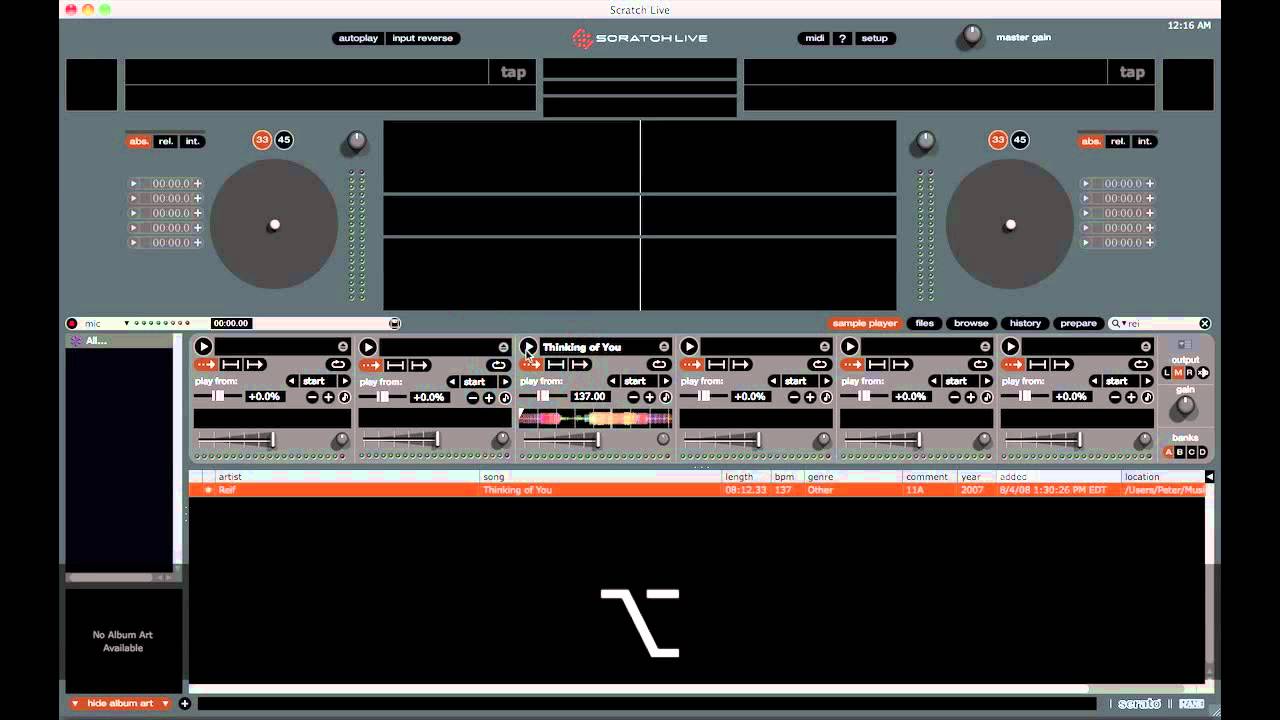Open the sample player tab
This screenshot has height=720, width=1280.
(x=865, y=324)
